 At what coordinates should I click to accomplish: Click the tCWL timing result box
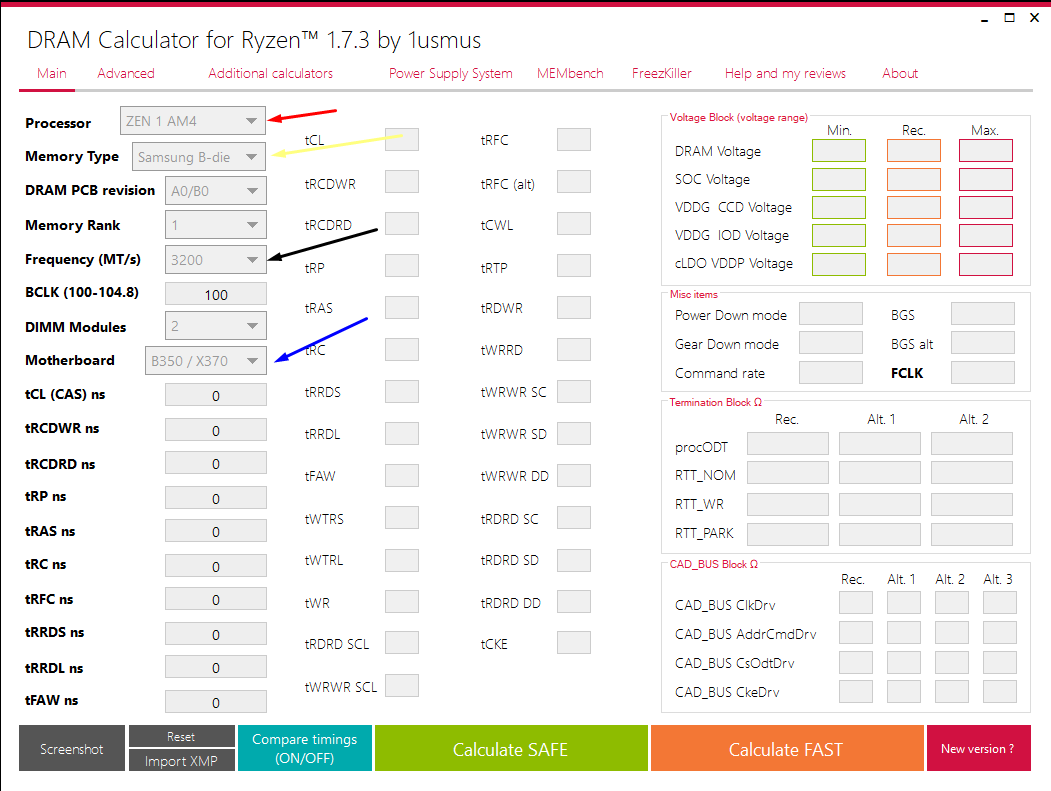tap(574, 224)
